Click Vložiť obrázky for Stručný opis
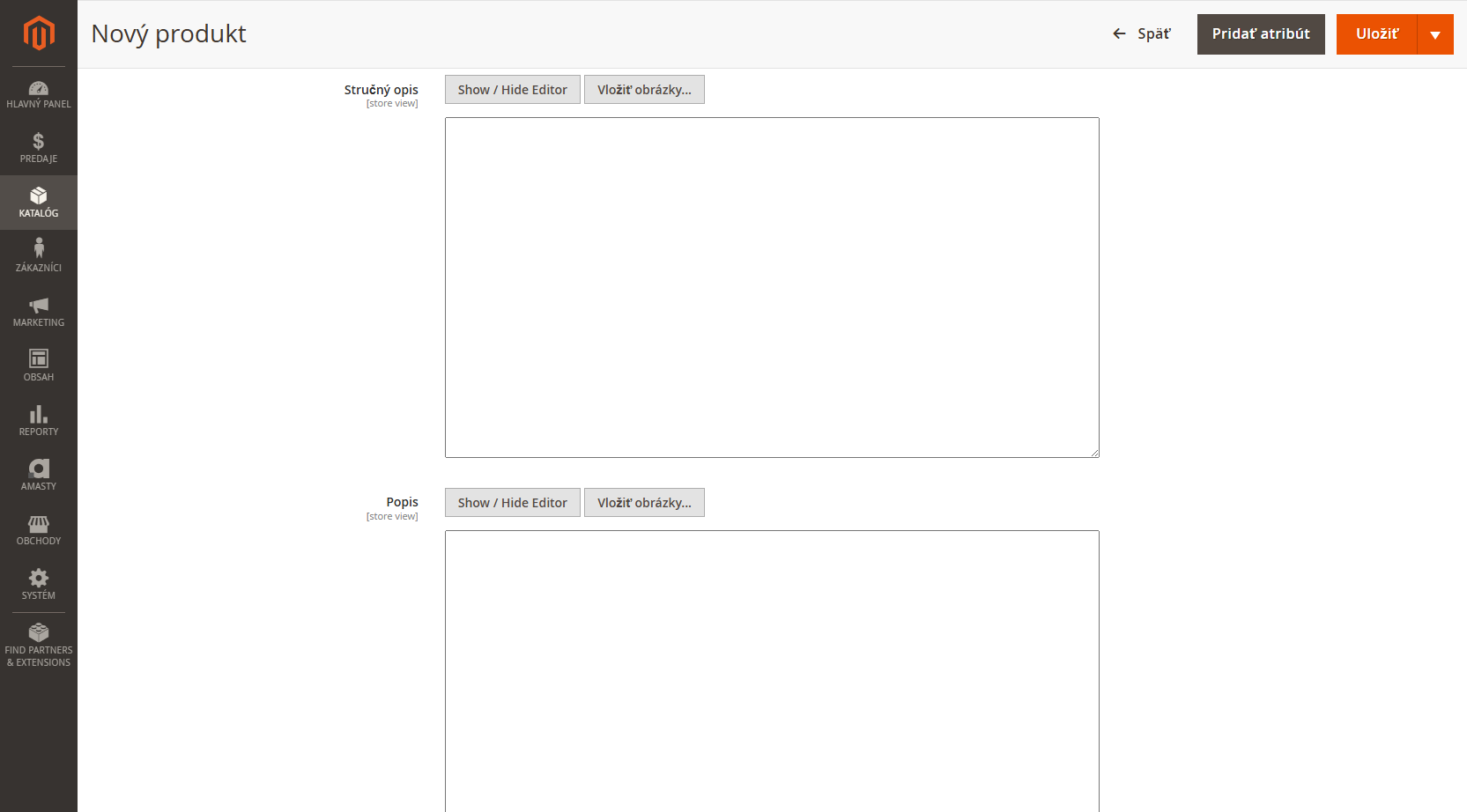 point(644,90)
